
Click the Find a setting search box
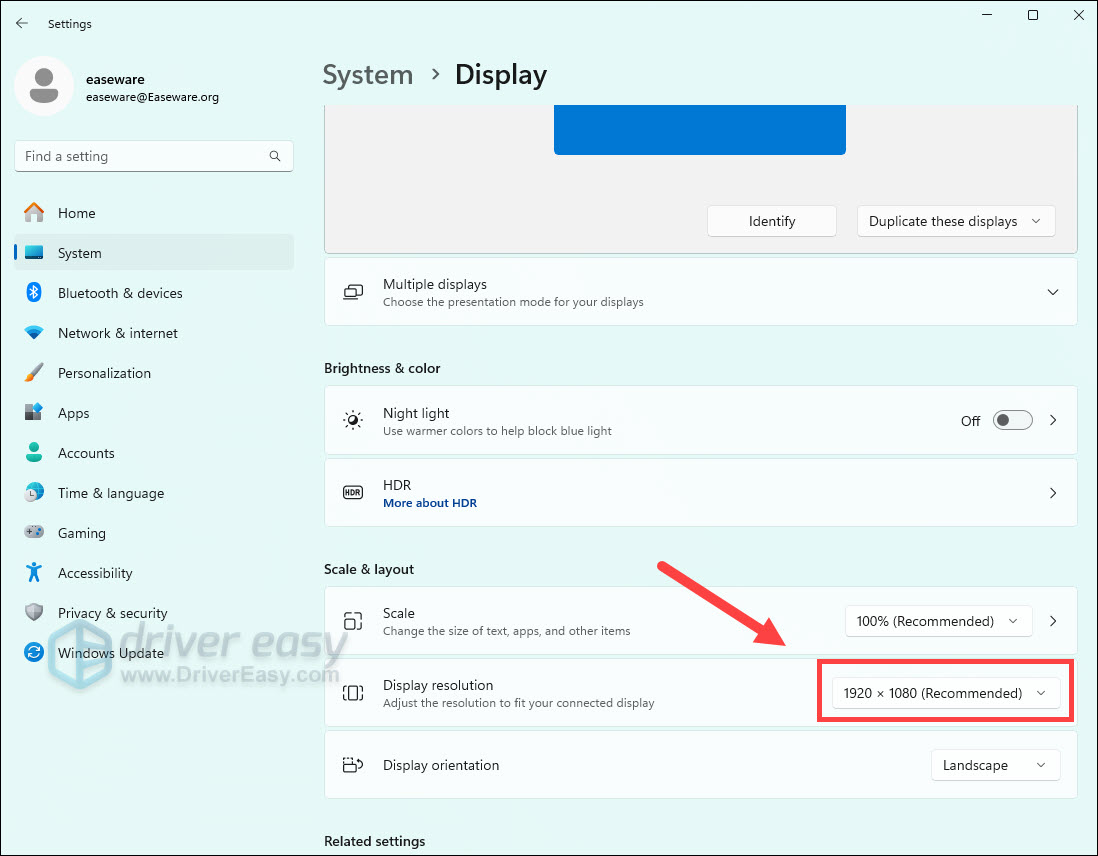tap(140, 156)
